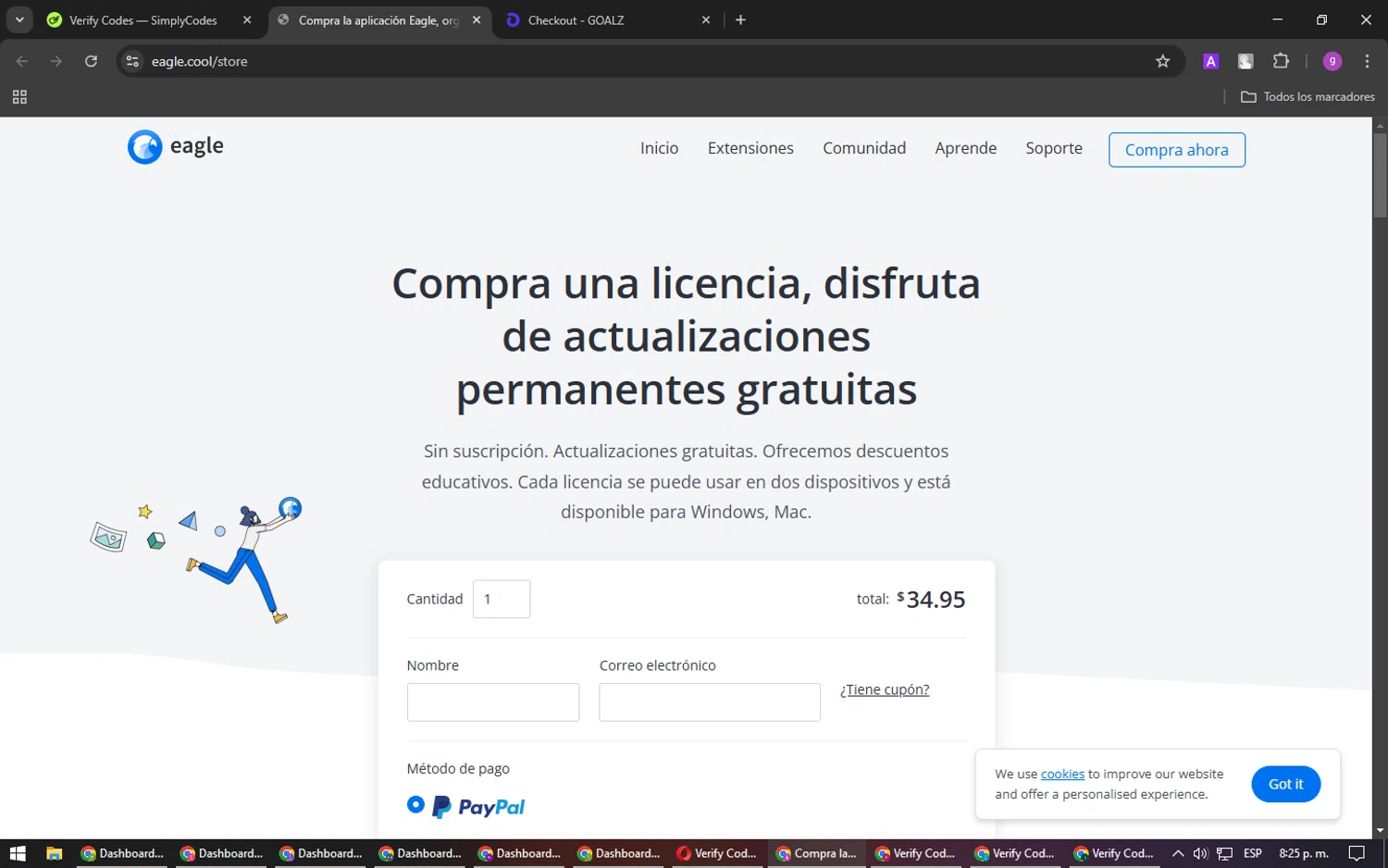Open the gray extension icon beside A
The image size is (1388, 868).
[1245, 61]
